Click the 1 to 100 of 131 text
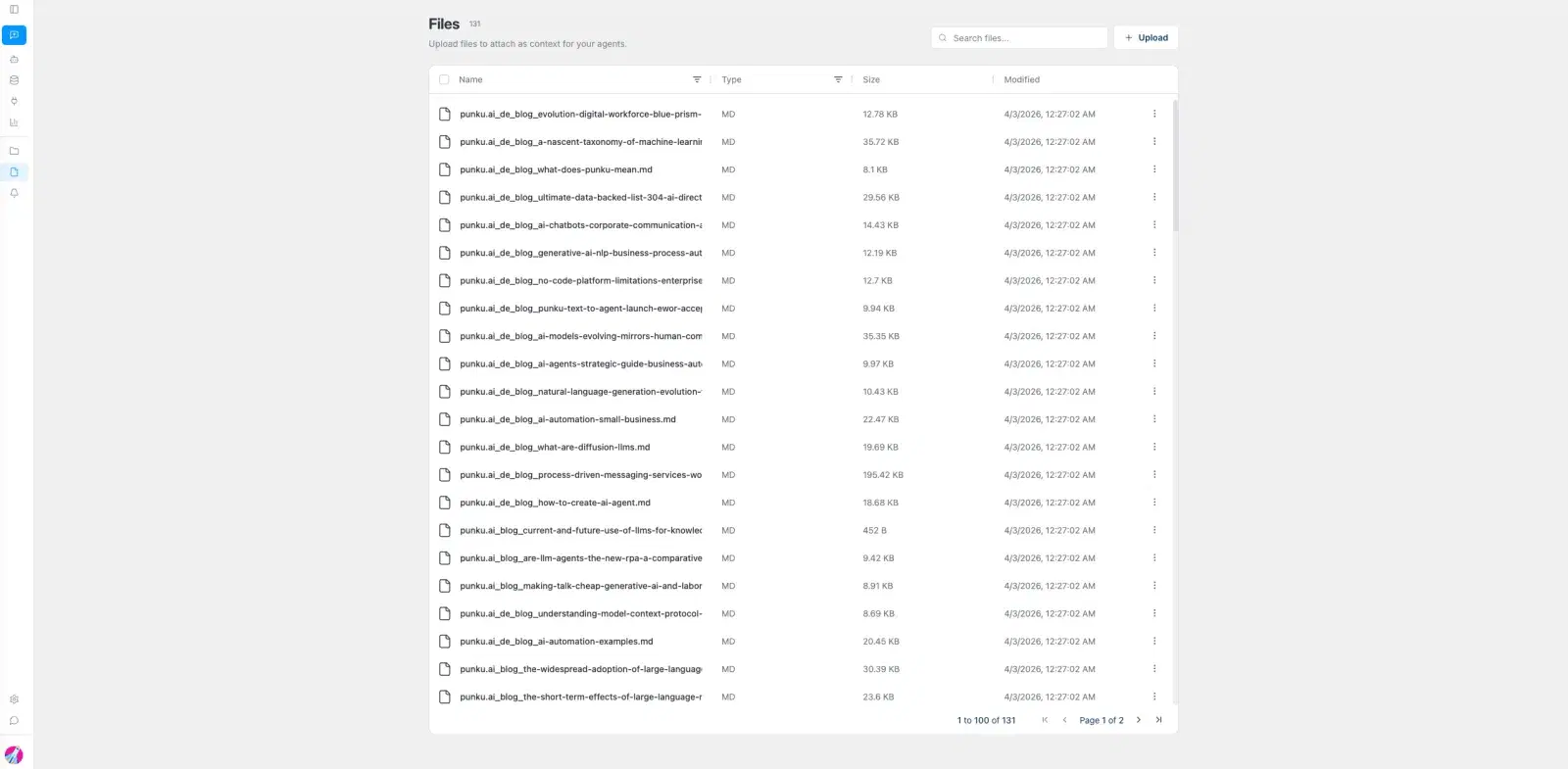Screen dimensions: 1568x769 (986, 720)
